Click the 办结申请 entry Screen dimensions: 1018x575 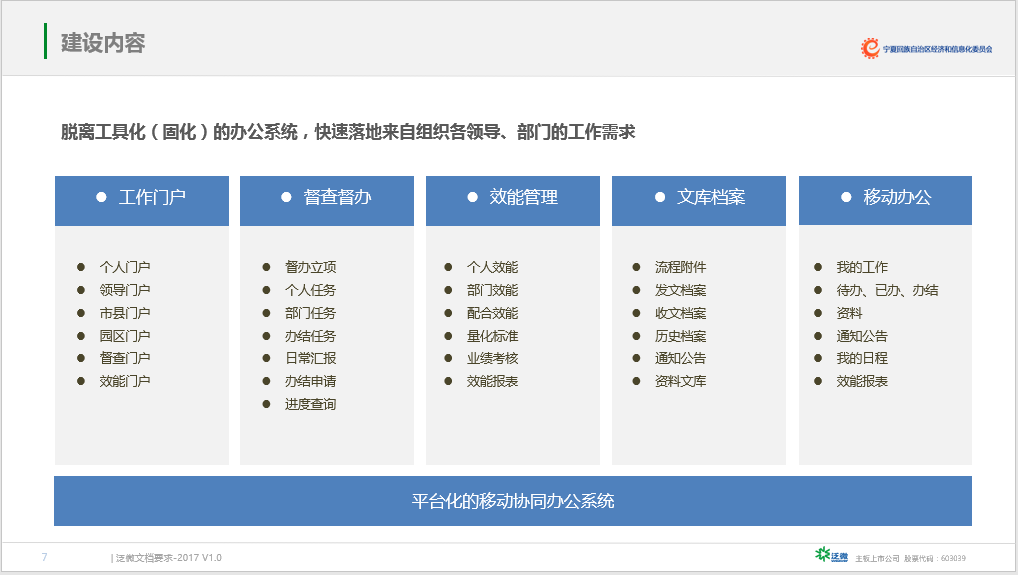pyautogui.click(x=310, y=381)
